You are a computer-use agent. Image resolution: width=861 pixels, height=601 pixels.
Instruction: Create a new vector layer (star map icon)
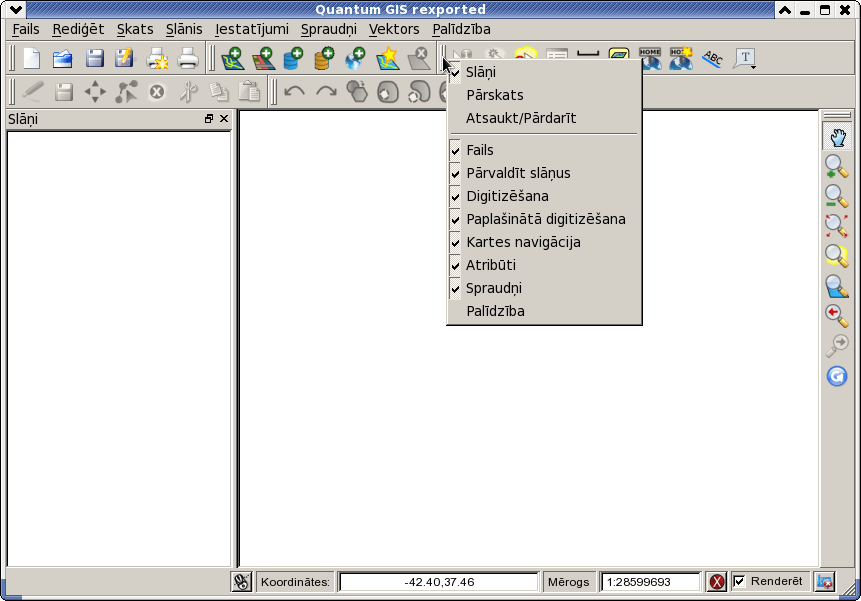point(388,58)
